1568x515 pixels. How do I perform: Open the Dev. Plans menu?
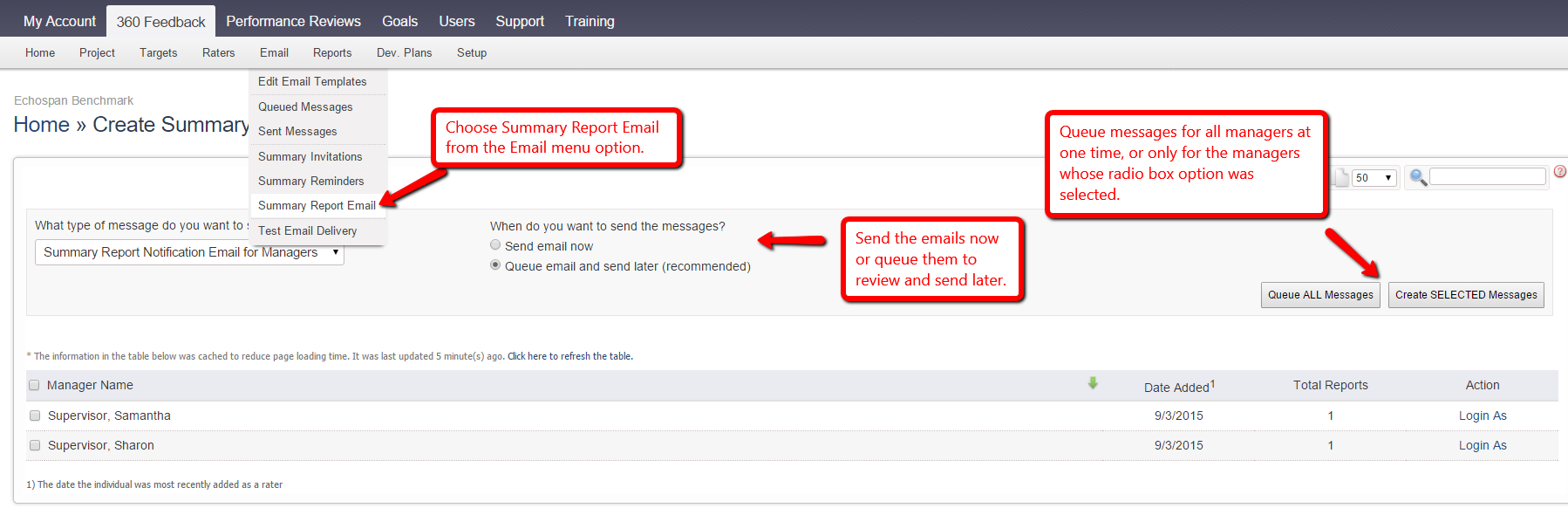pos(404,52)
